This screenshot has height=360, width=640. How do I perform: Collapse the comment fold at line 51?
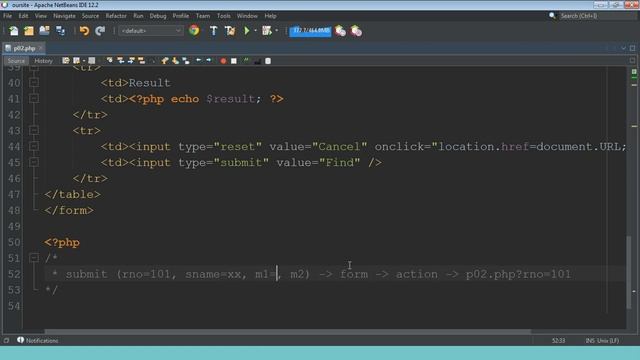click(x=34, y=258)
